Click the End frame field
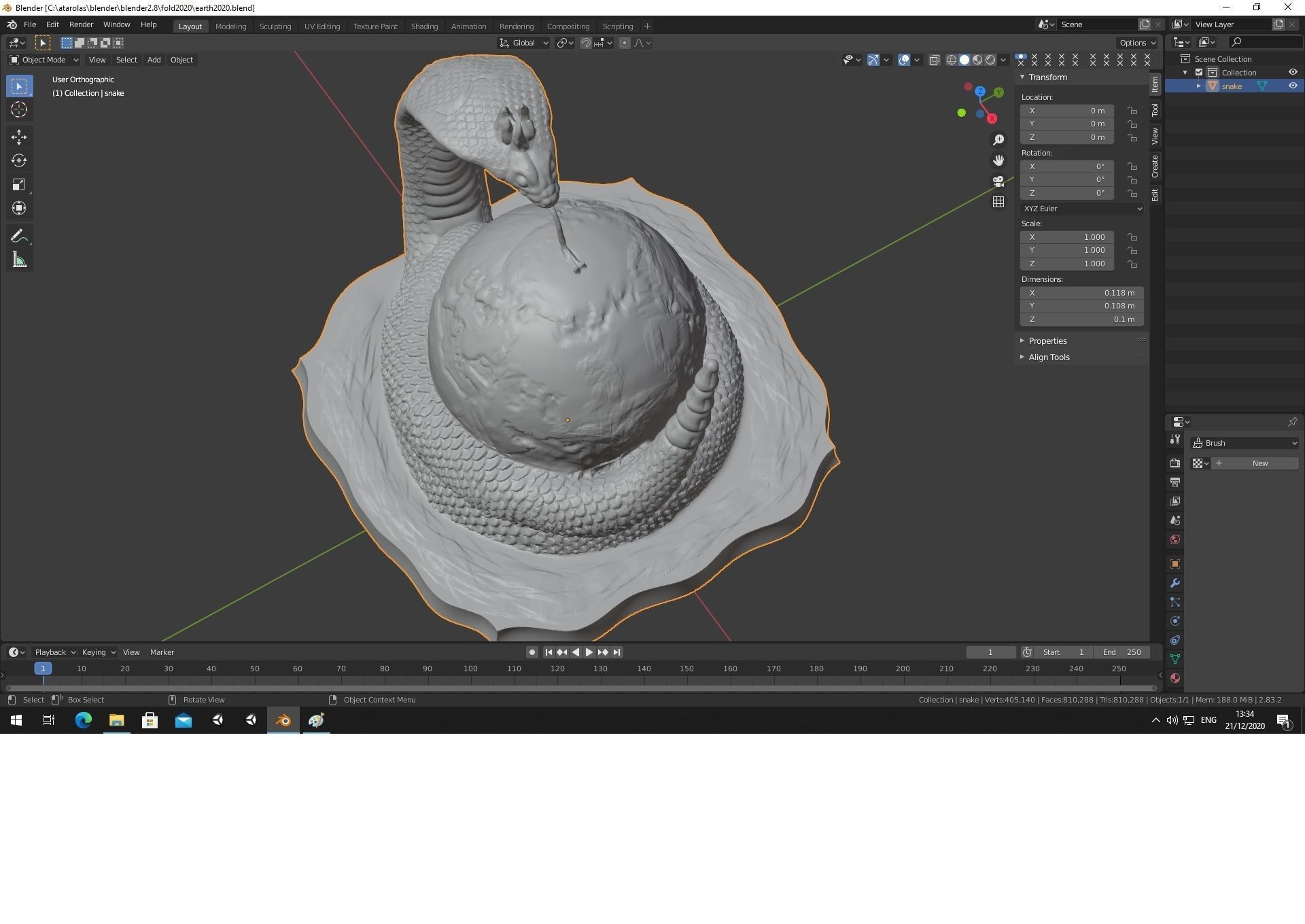1305x924 pixels. point(1122,652)
